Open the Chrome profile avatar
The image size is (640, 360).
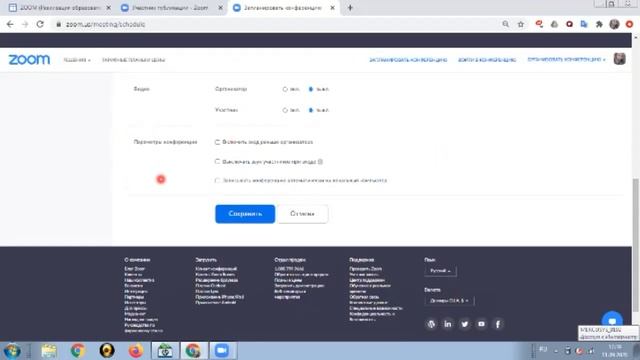[614, 24]
